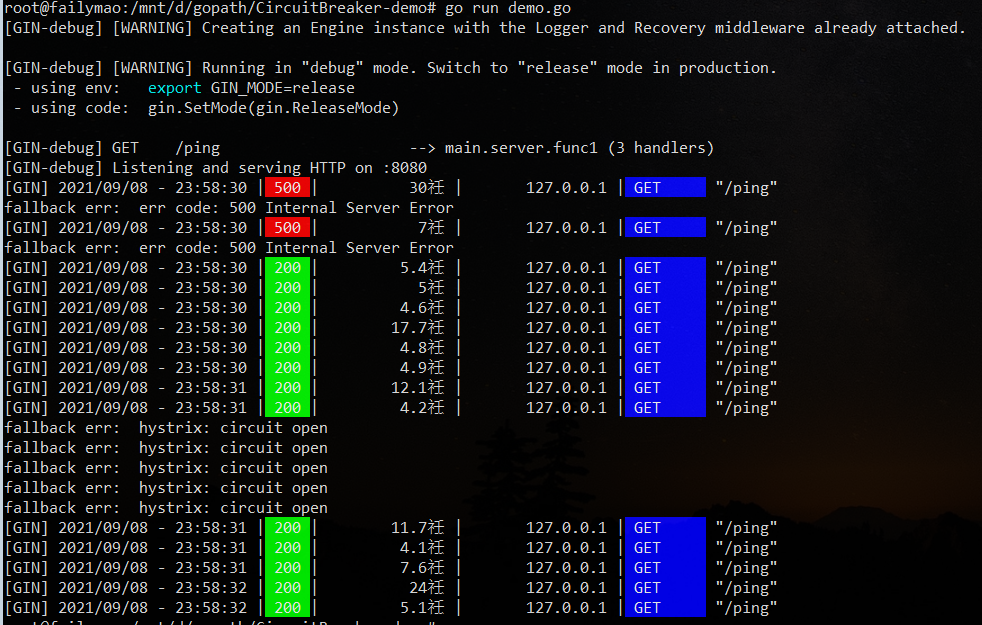982x625 pixels.
Task: Click the latency value 12.1
Action: pyautogui.click(x=418, y=388)
